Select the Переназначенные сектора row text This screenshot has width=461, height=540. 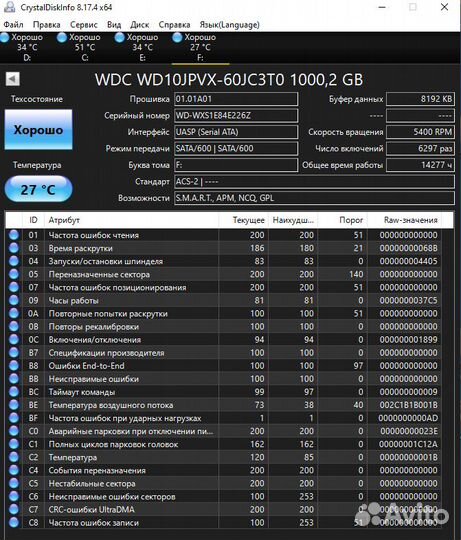pyautogui.click(x=99, y=274)
